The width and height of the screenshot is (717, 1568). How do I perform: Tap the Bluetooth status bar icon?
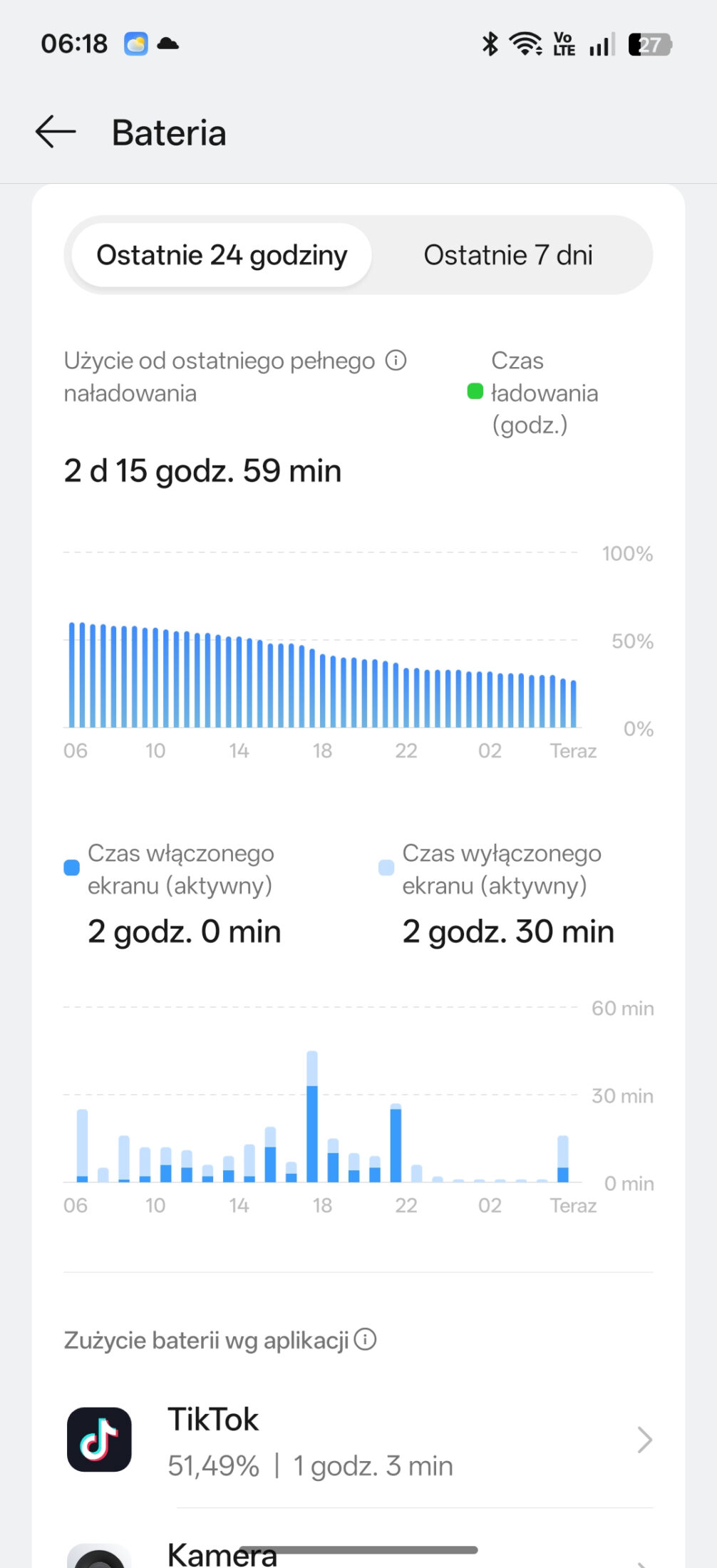pyautogui.click(x=490, y=44)
